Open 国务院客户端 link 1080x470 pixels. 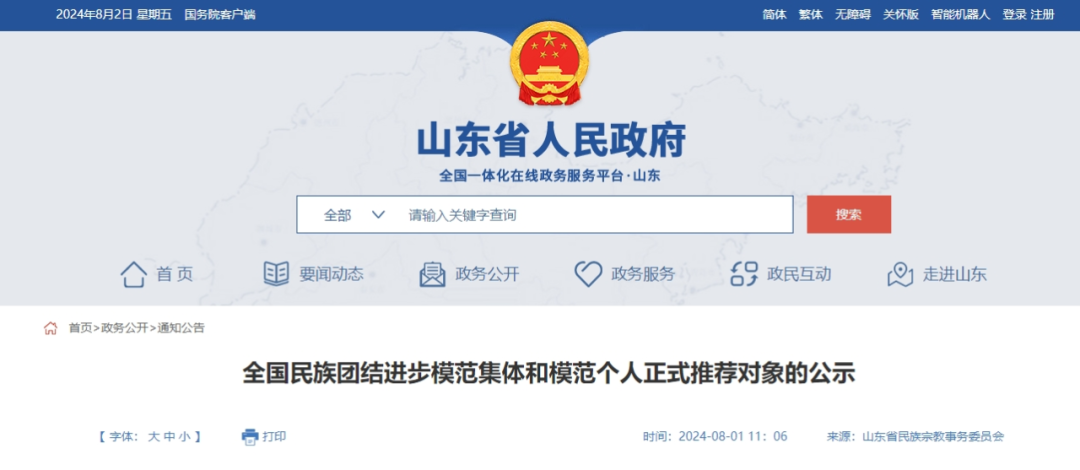click(x=220, y=14)
